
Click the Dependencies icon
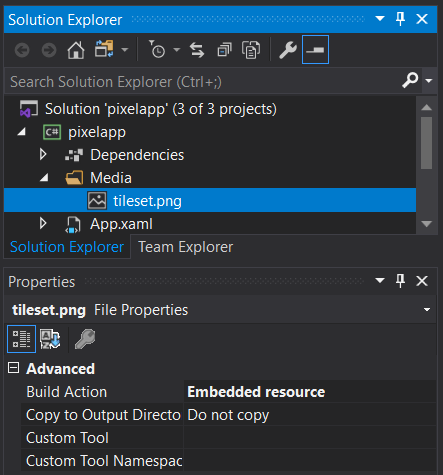pyautogui.click(x=74, y=155)
